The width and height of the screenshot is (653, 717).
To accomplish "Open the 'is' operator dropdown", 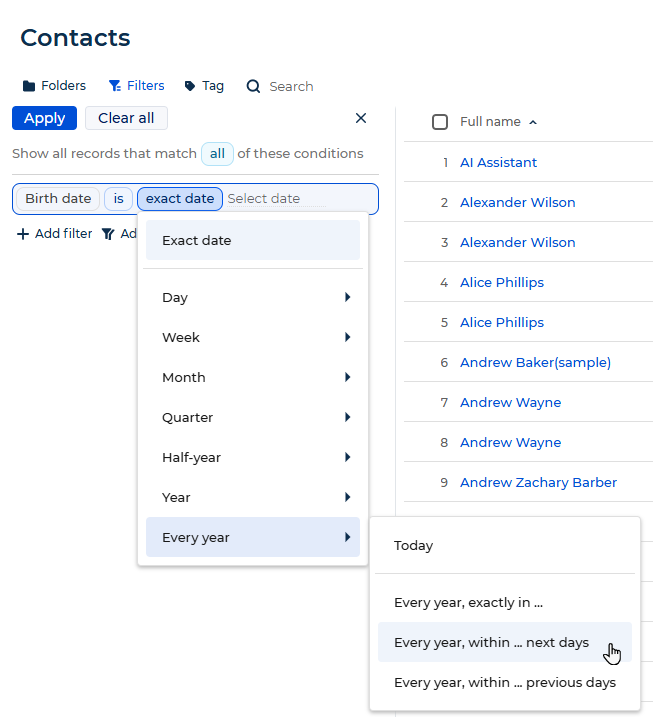I will coord(118,199).
